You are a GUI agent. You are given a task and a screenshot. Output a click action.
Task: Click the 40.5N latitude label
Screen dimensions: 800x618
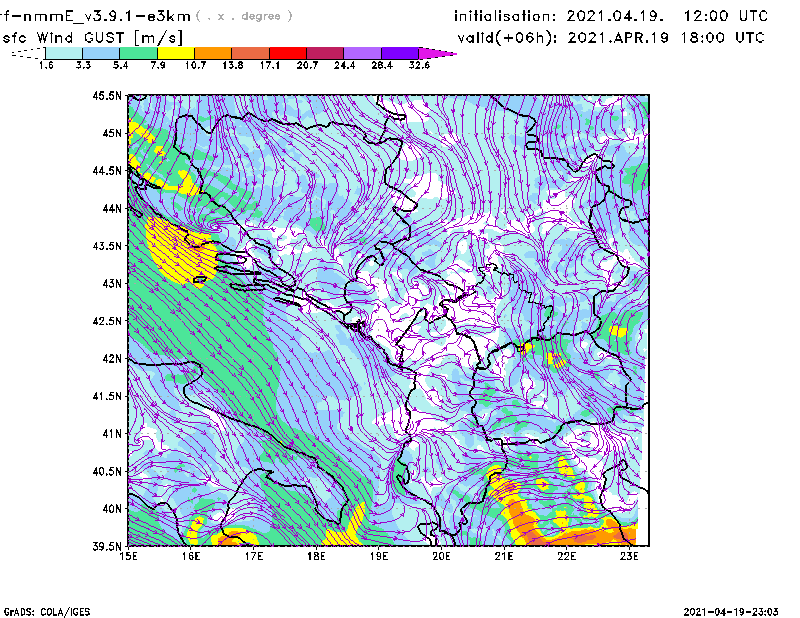[x=107, y=471]
